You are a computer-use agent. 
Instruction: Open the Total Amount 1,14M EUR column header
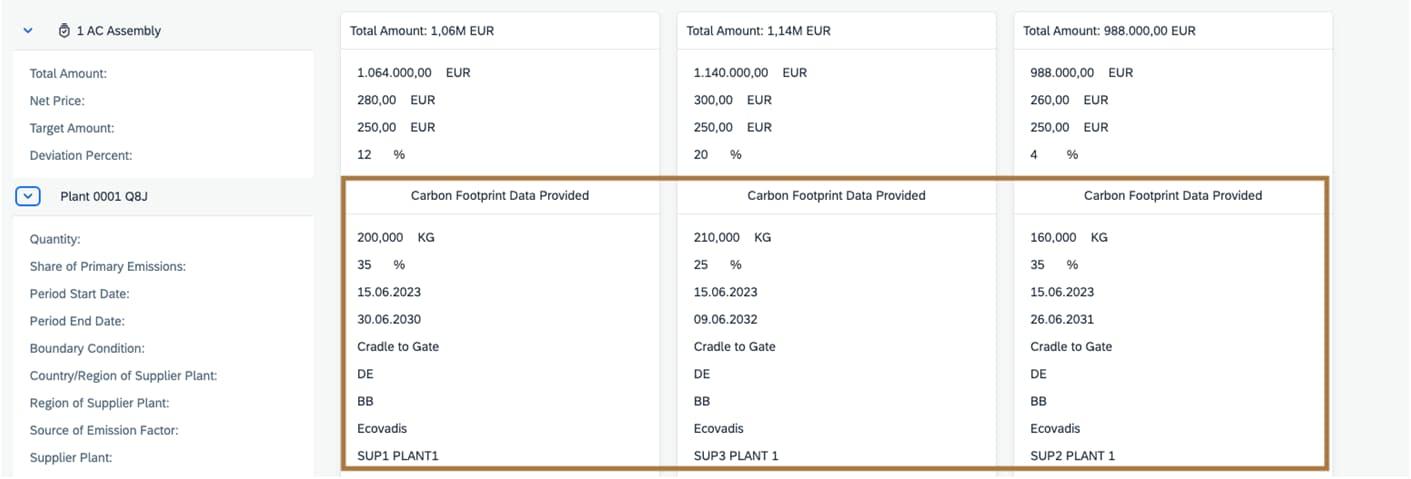coord(758,31)
